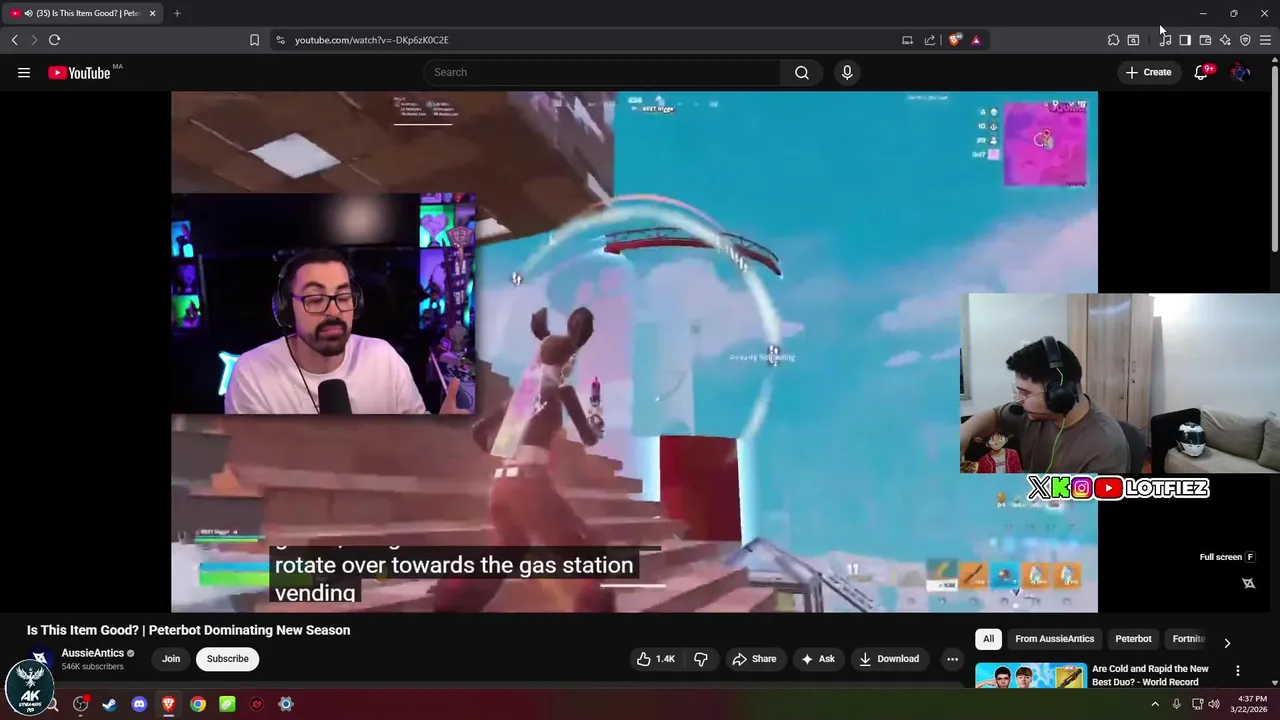Select the 'All' filter chip

(988, 639)
